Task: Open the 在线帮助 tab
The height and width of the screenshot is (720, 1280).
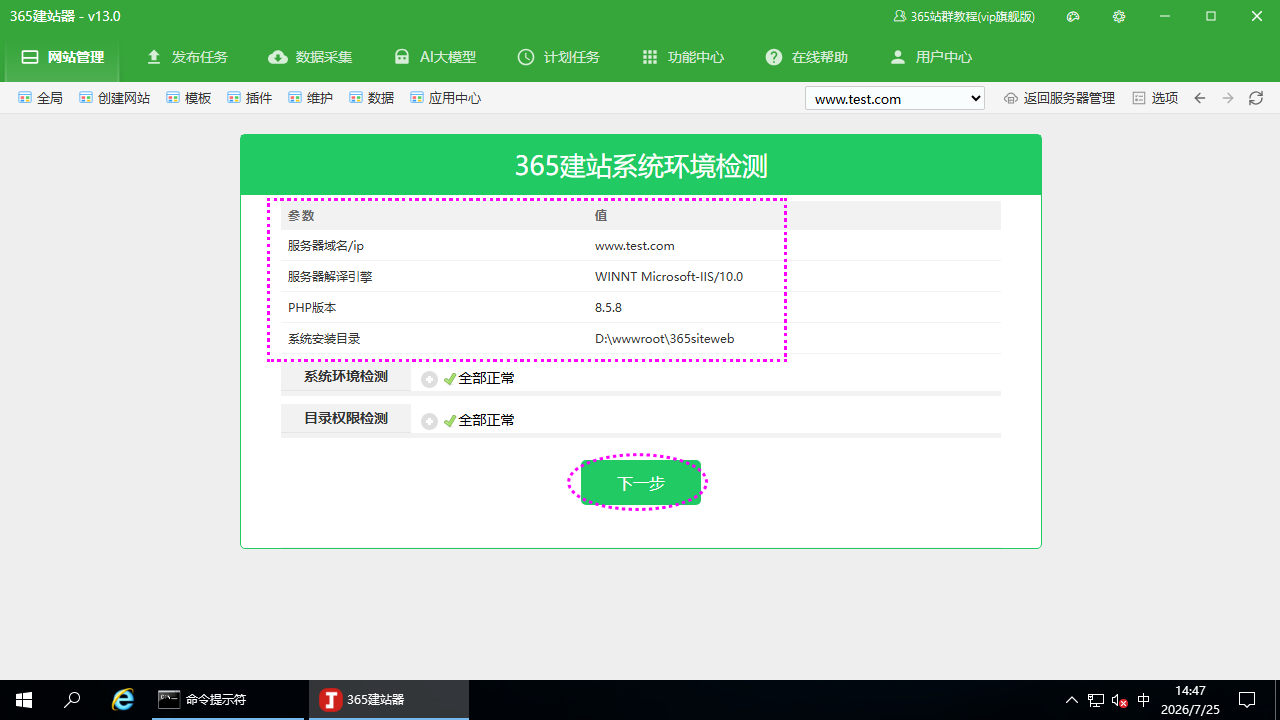Action: [806, 57]
